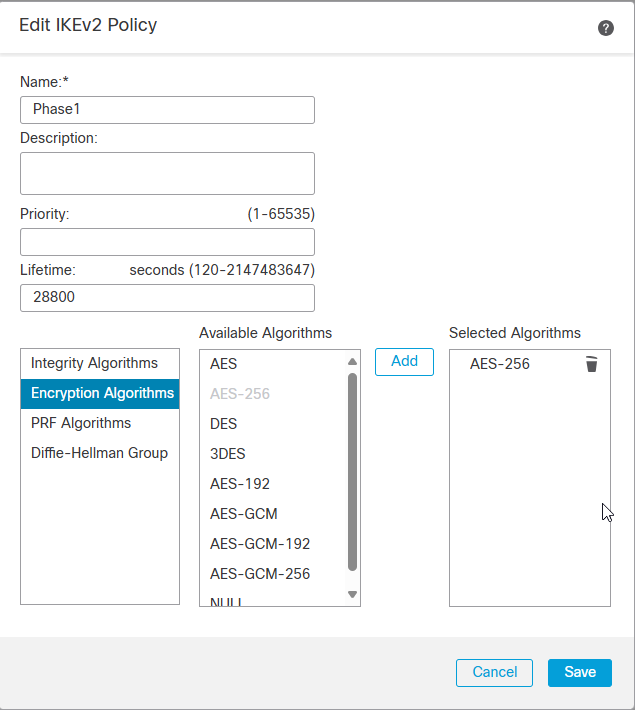Select the Encryption Algorithms category
635x710 pixels.
tap(102, 393)
